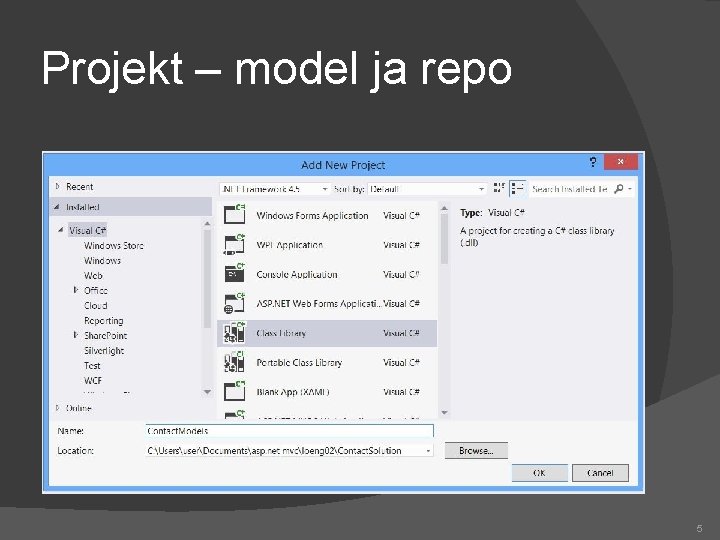Select the Portable Class Library icon

pos(234,362)
